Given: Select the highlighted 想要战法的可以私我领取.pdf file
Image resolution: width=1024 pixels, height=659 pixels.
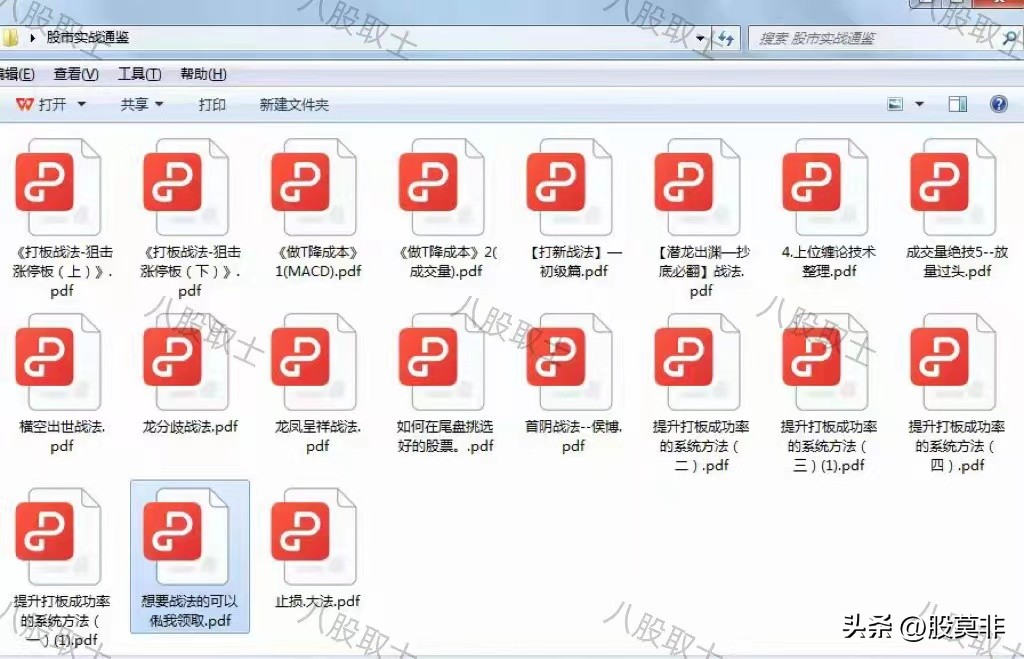Looking at the screenshot, I should 190,535.
